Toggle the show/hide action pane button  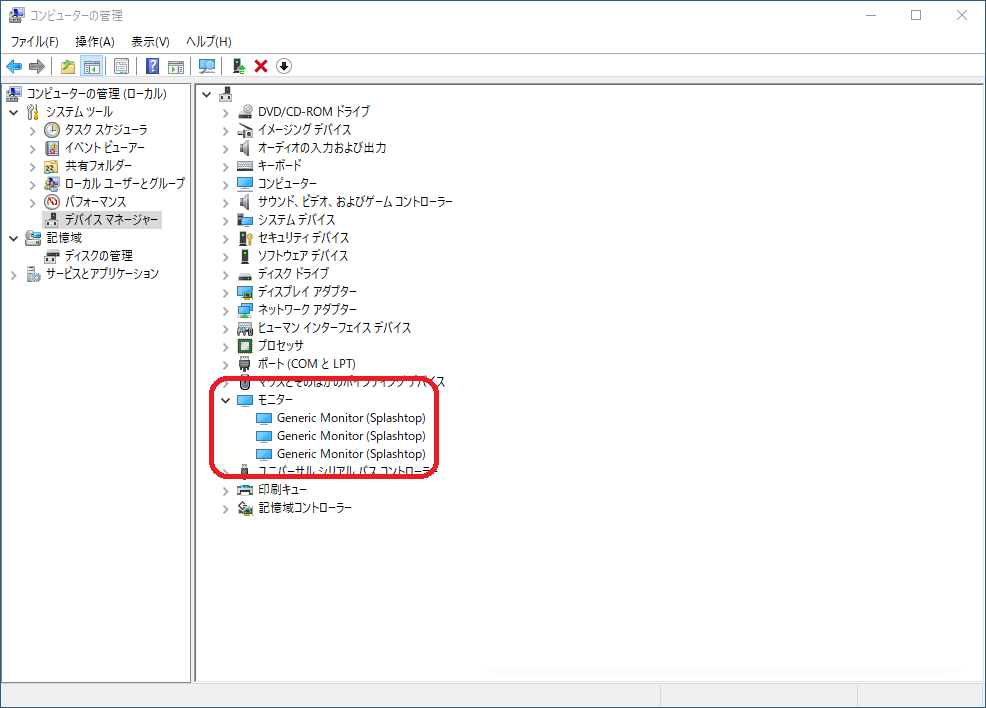tap(176, 66)
